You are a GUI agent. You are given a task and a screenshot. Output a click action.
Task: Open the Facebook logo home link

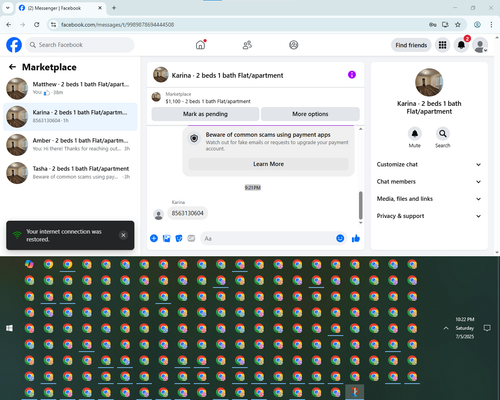(x=14, y=45)
